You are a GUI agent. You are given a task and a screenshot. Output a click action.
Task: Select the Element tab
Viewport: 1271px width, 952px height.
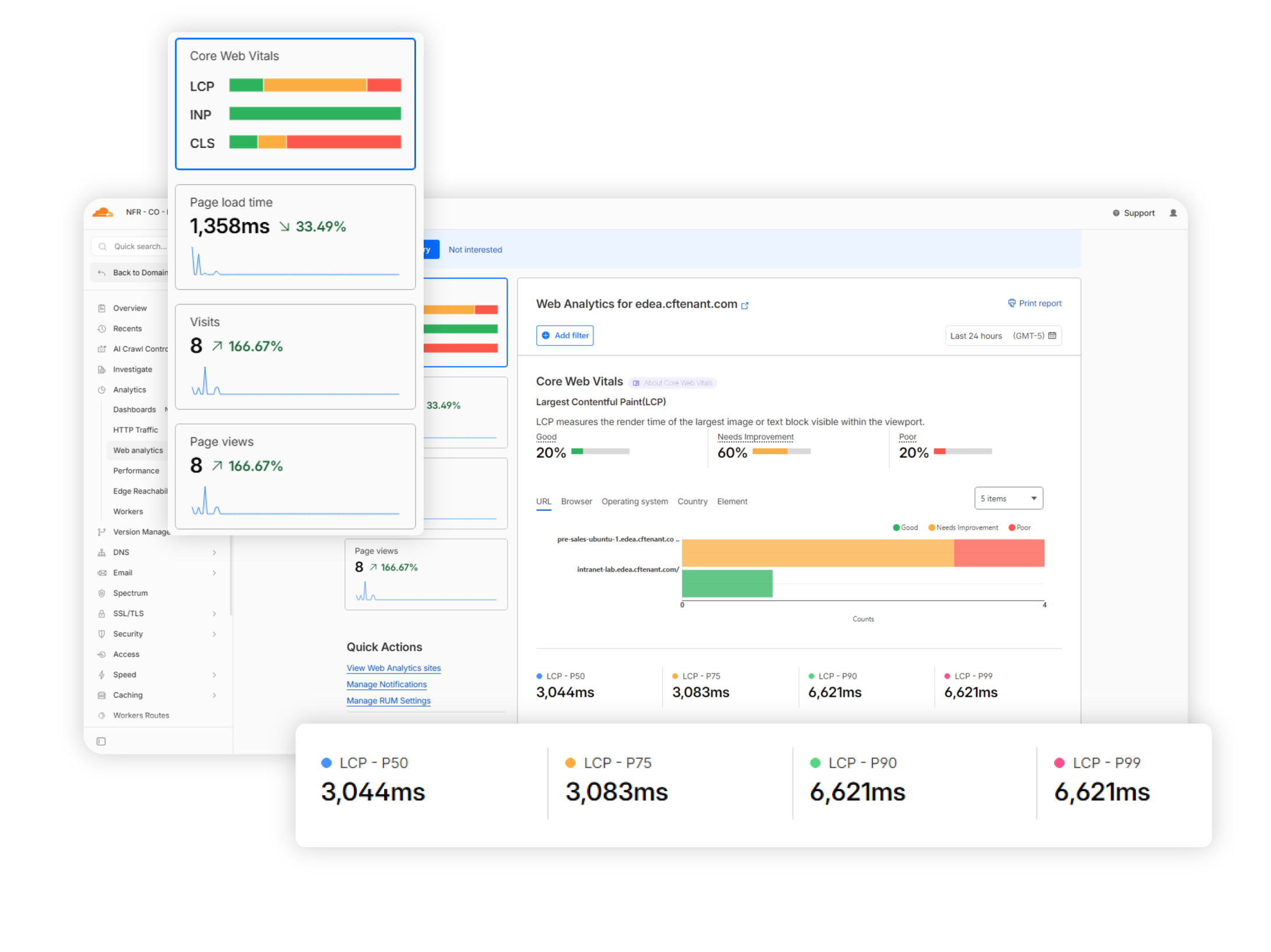coord(732,501)
